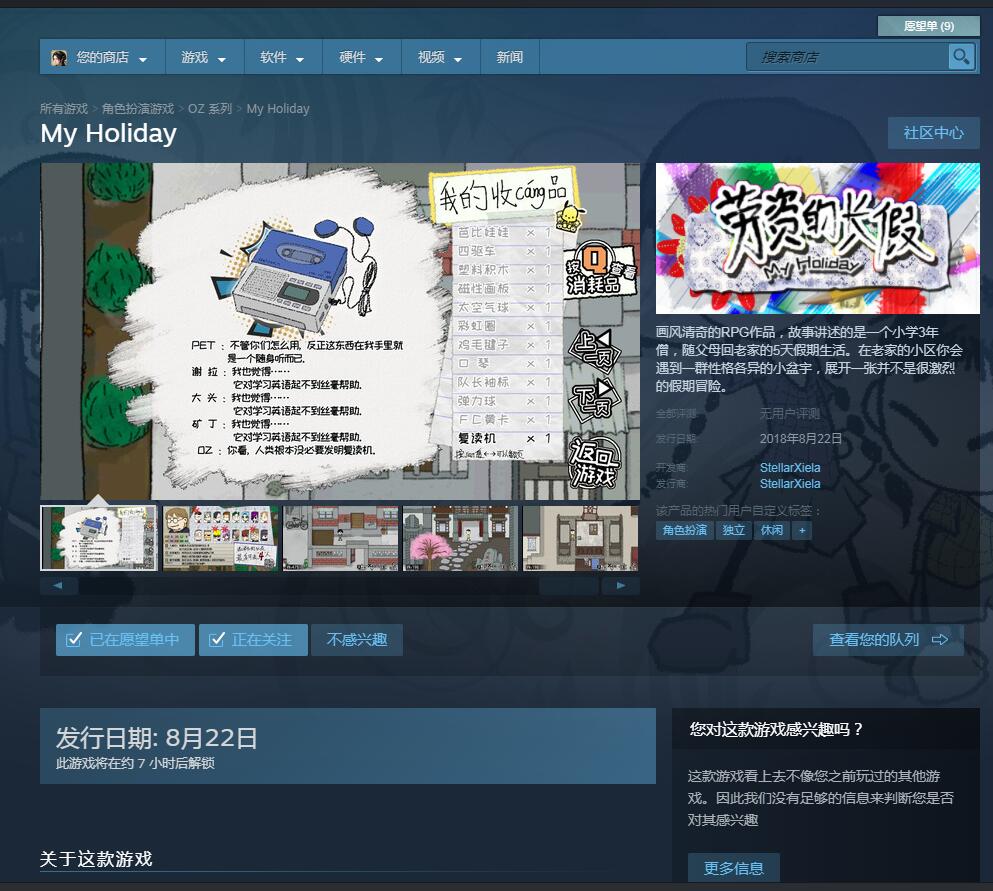Click the user avatar in store menu
The image size is (993, 891).
click(59, 58)
